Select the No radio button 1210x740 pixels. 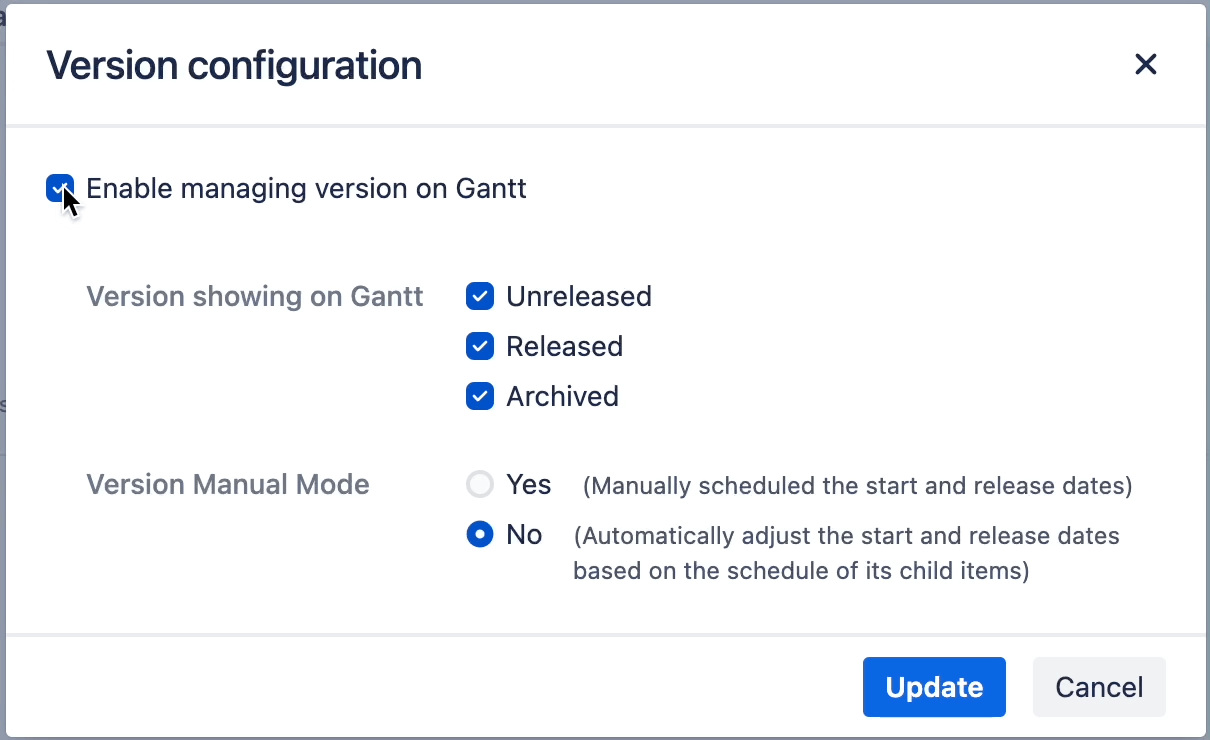click(x=479, y=534)
